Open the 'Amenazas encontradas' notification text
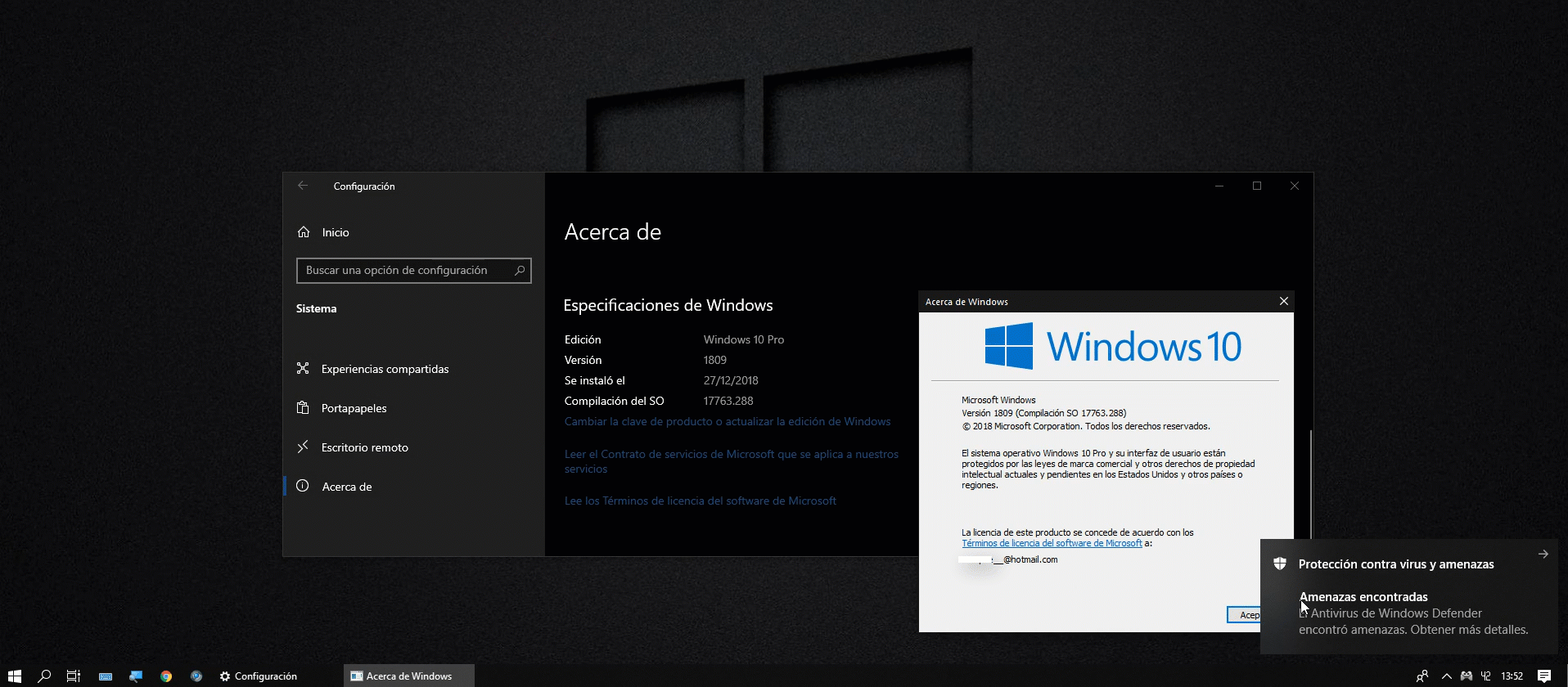Screen dimensions: 1568x687 1363,597
